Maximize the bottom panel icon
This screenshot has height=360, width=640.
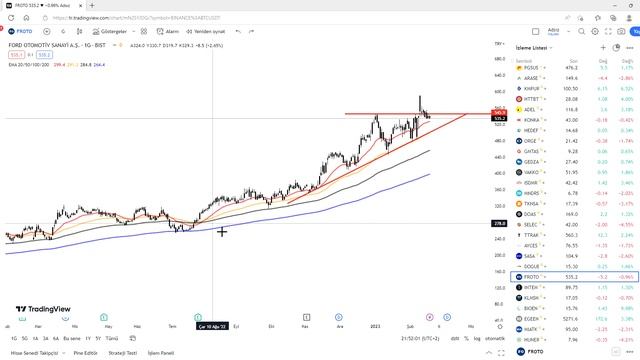[501, 353]
